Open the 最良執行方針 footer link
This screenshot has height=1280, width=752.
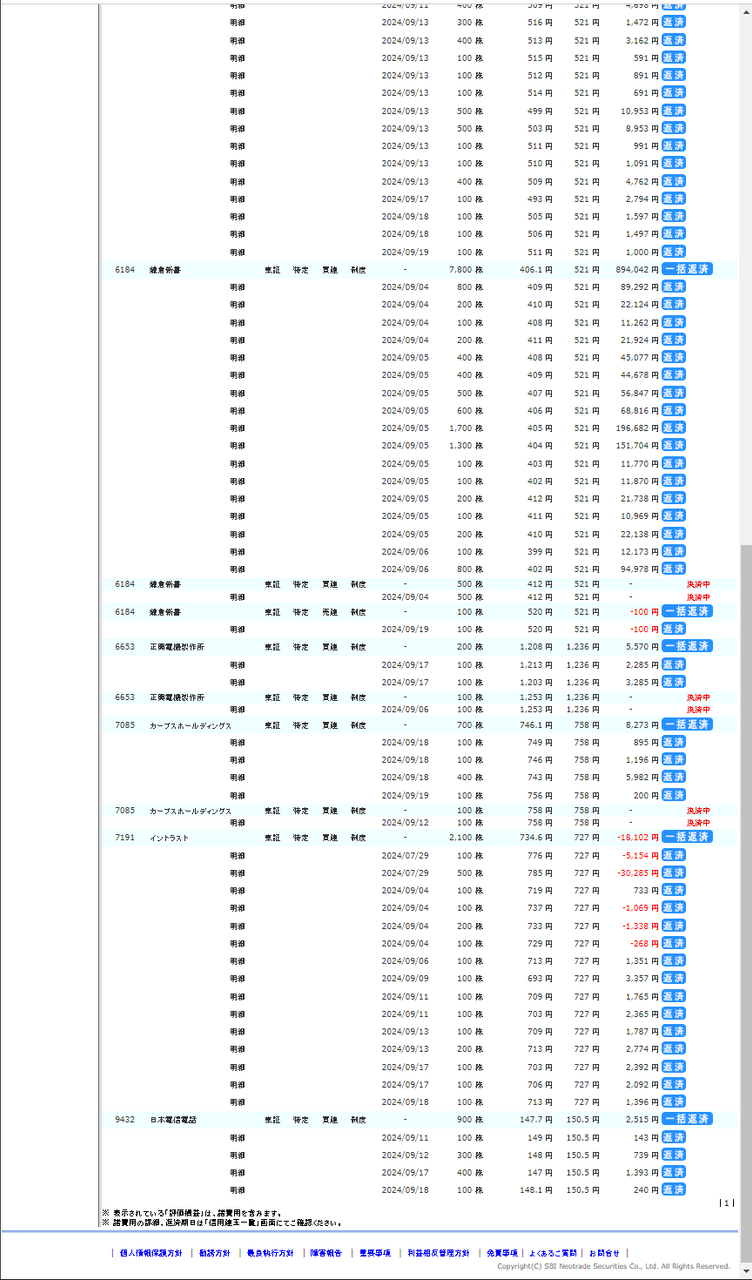coord(270,1253)
